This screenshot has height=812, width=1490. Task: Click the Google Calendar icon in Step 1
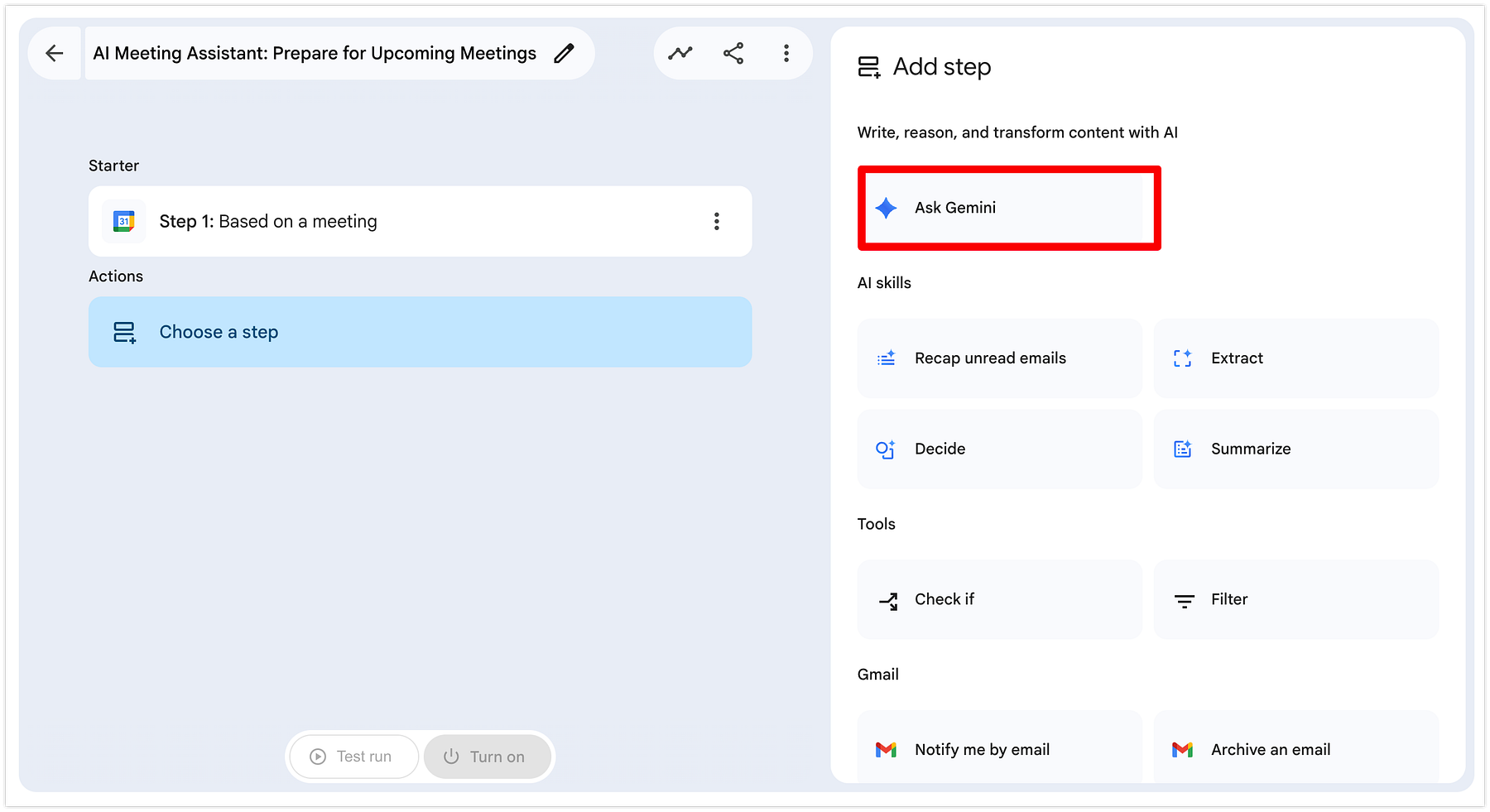point(124,221)
